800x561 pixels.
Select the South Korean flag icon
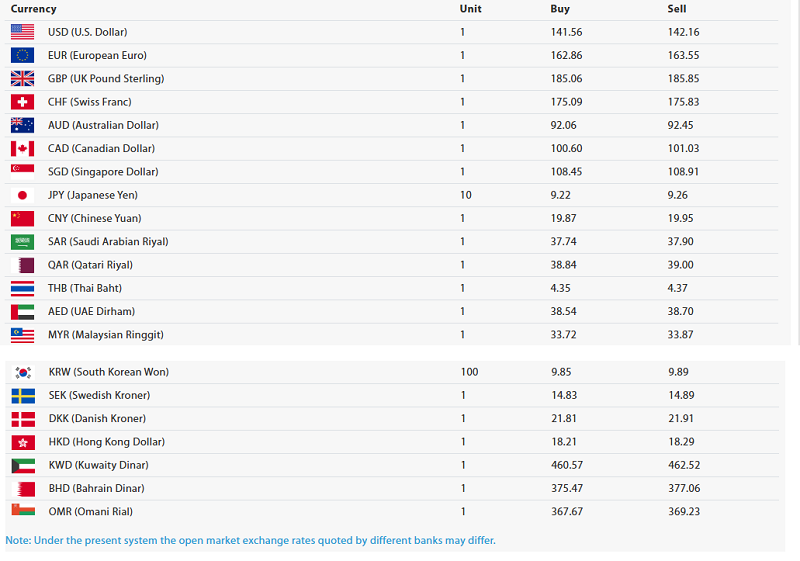[x=22, y=372]
